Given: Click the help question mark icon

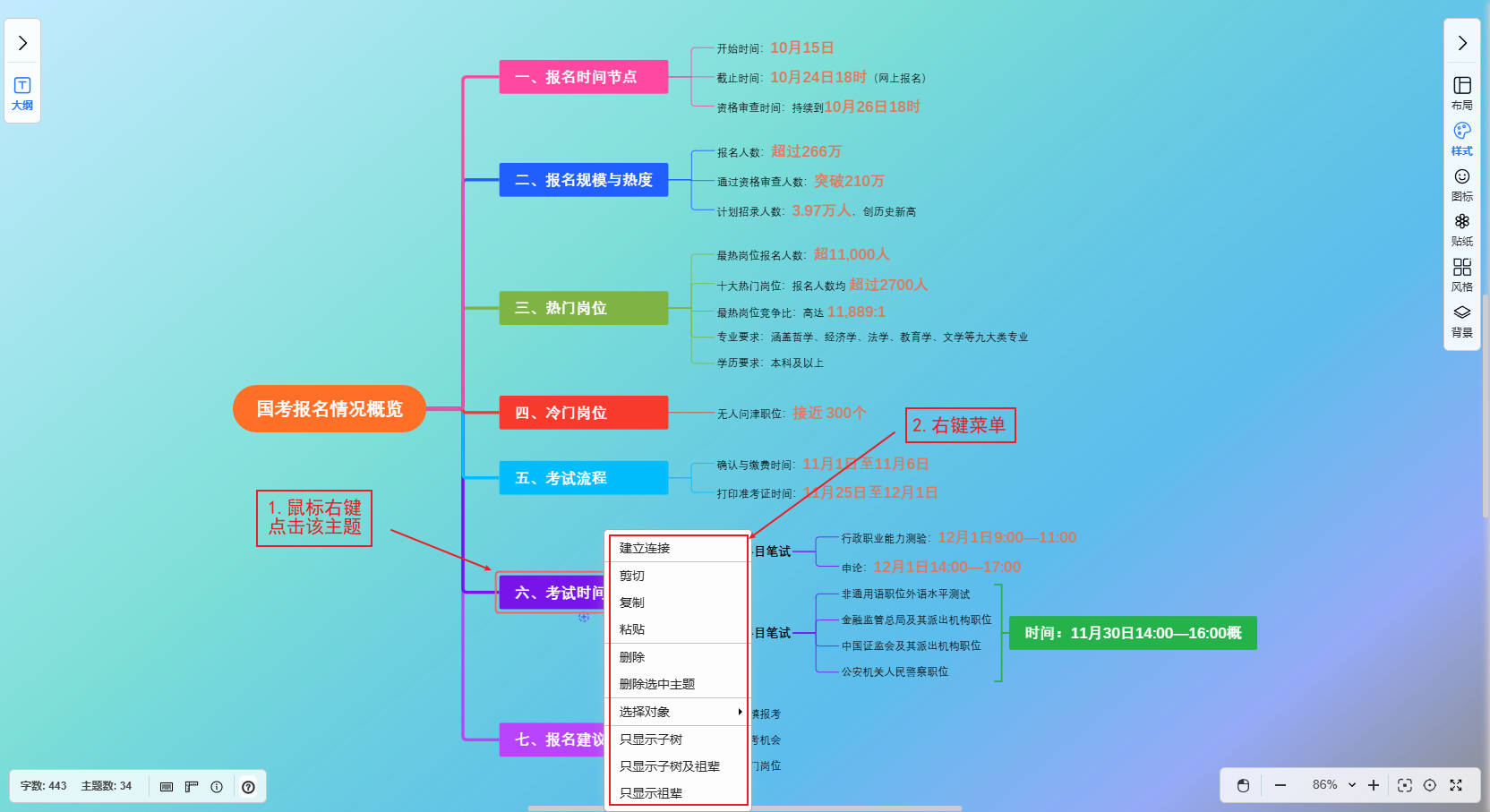Looking at the screenshot, I should 248,786.
